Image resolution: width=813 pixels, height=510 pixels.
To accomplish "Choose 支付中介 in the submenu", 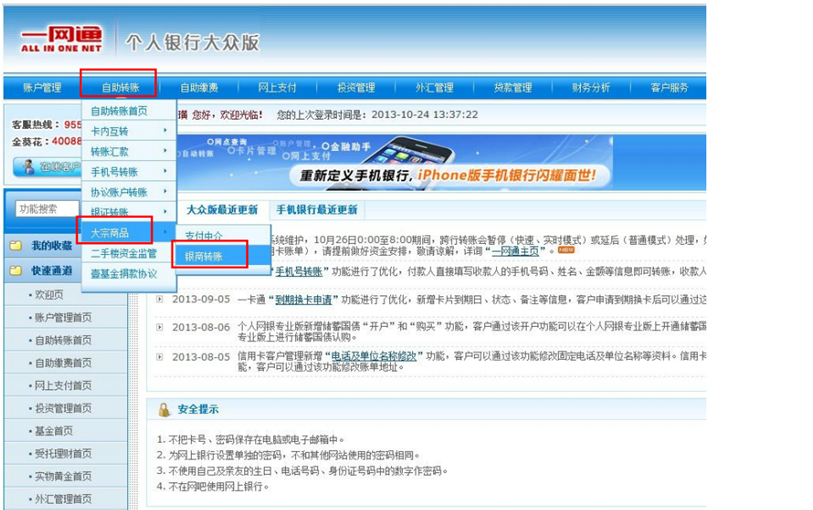I will pyautogui.click(x=223, y=235).
